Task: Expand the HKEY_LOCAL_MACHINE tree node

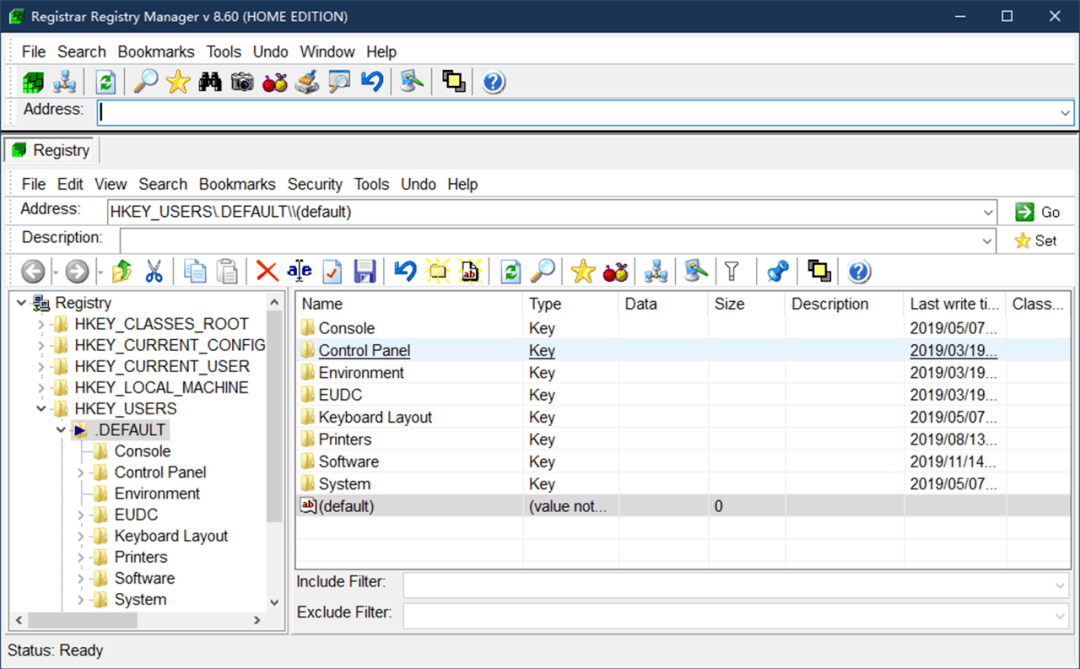Action: 41,388
